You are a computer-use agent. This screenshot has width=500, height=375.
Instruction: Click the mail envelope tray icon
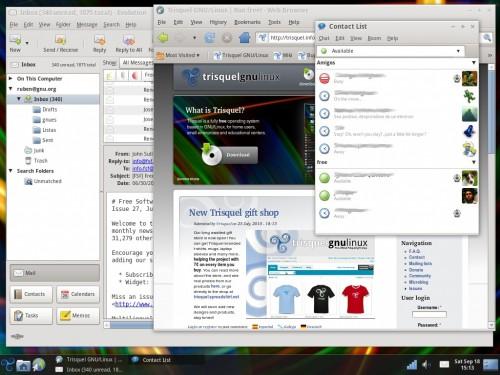(x=444, y=365)
